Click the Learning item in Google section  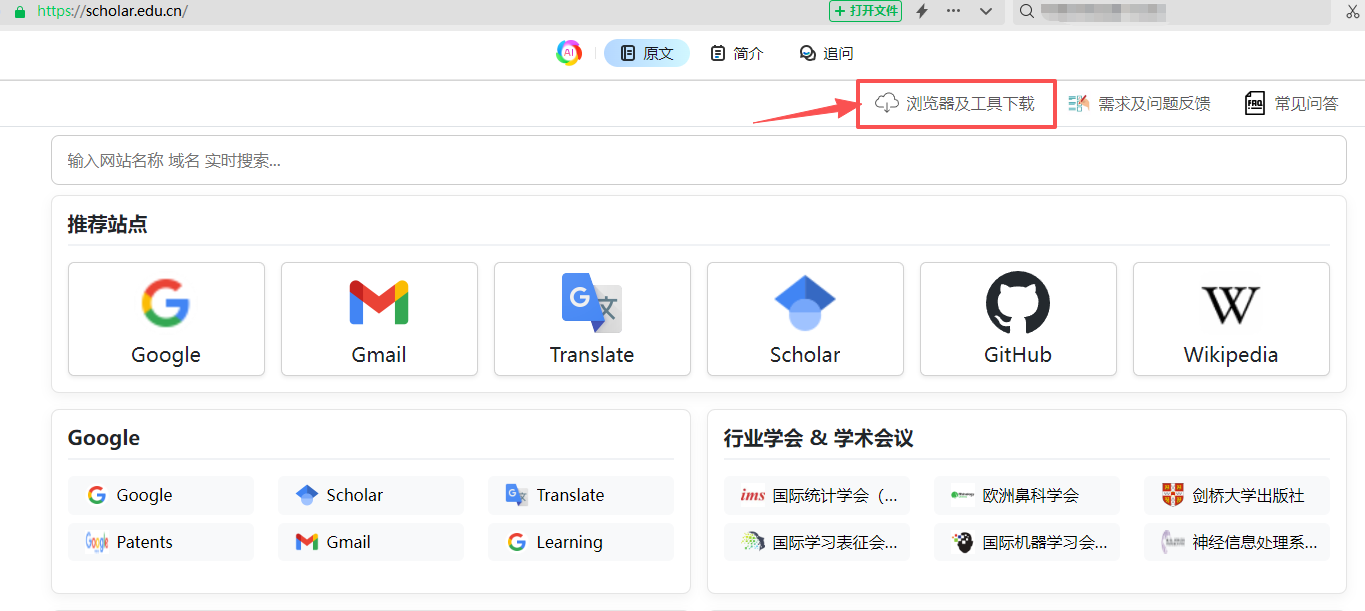click(x=581, y=542)
